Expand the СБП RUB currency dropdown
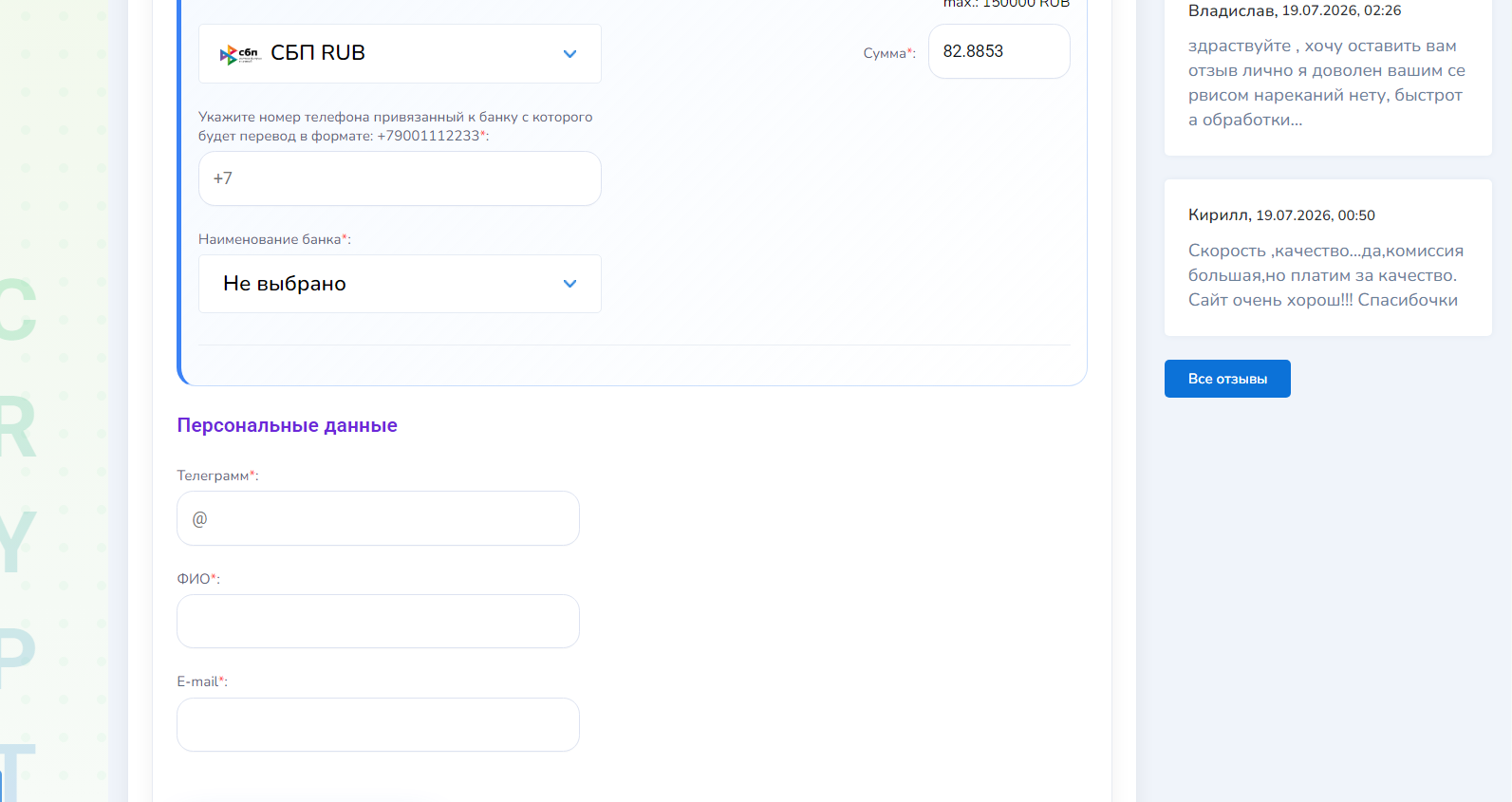1512x802 pixels. 400,53
